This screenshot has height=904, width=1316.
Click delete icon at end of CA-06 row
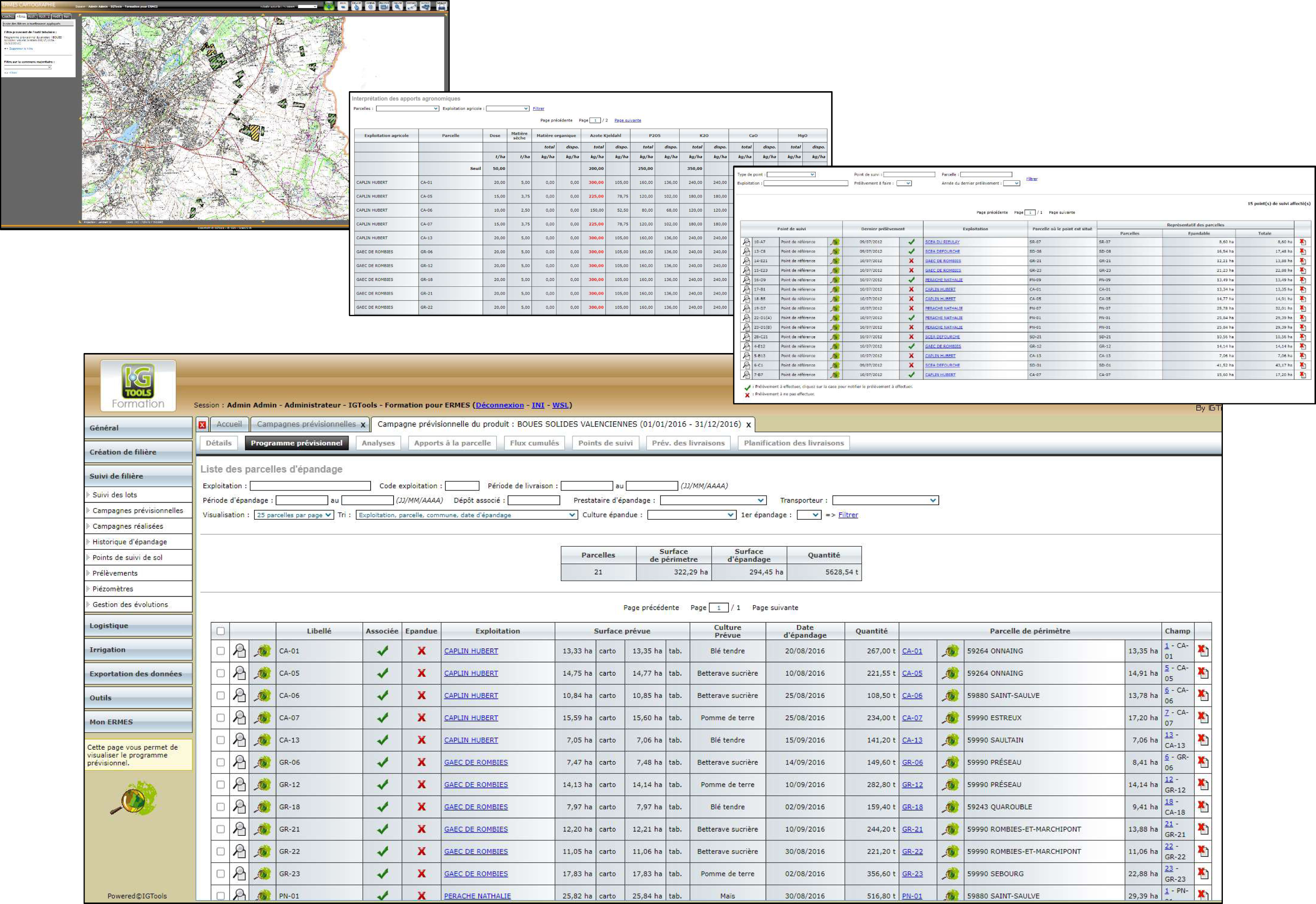[1203, 695]
